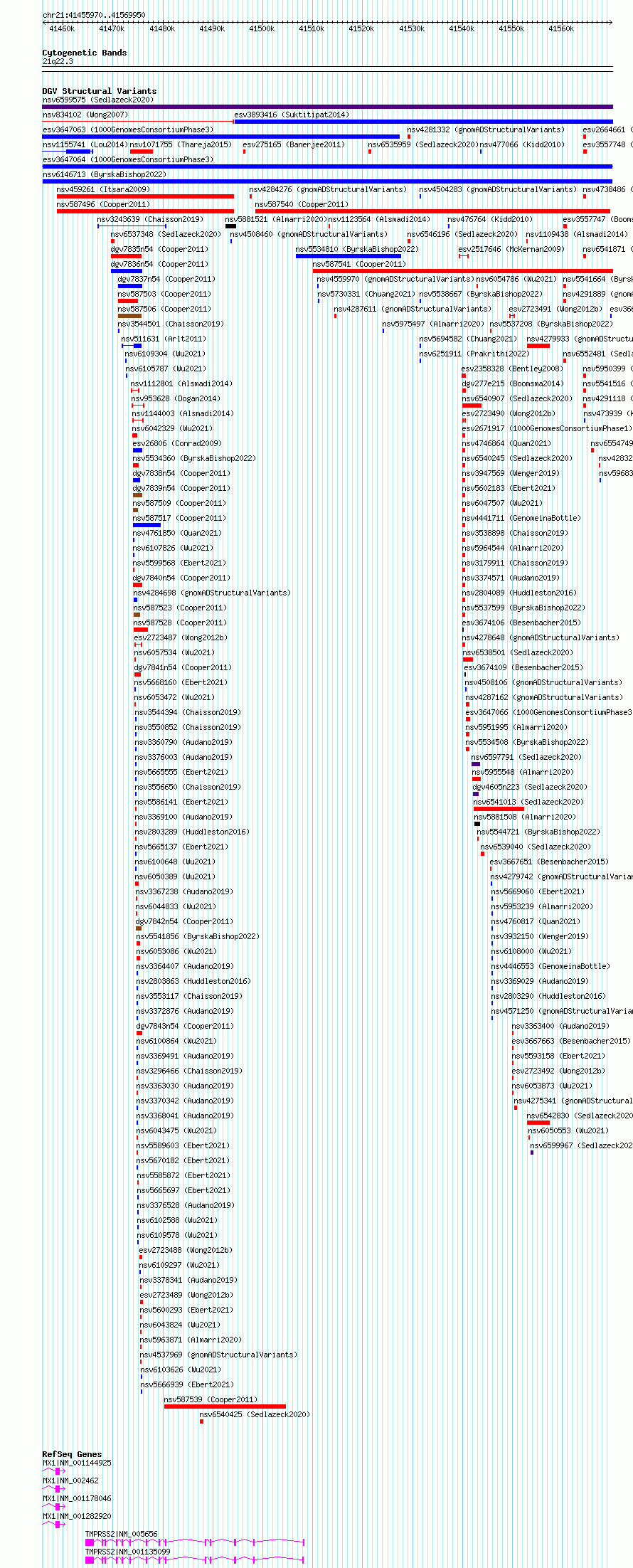Screen dimensions: 633x1568
Task: Open dgv7835n54 (Cooper2011) variant
Action: click(x=159, y=249)
